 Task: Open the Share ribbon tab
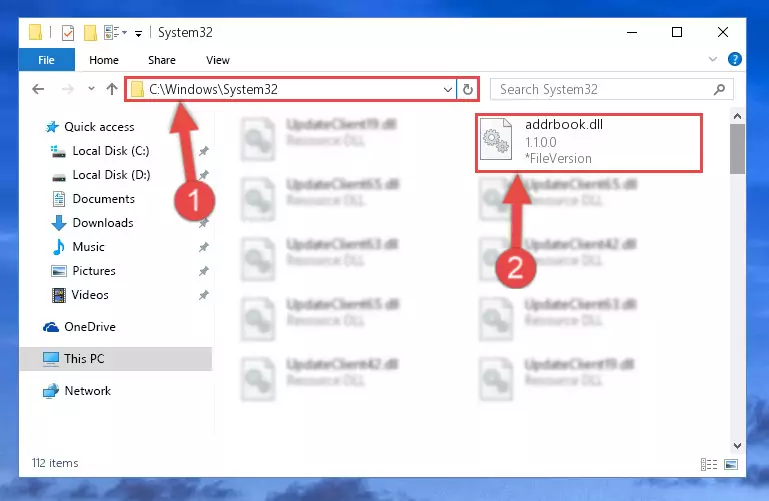point(162,60)
